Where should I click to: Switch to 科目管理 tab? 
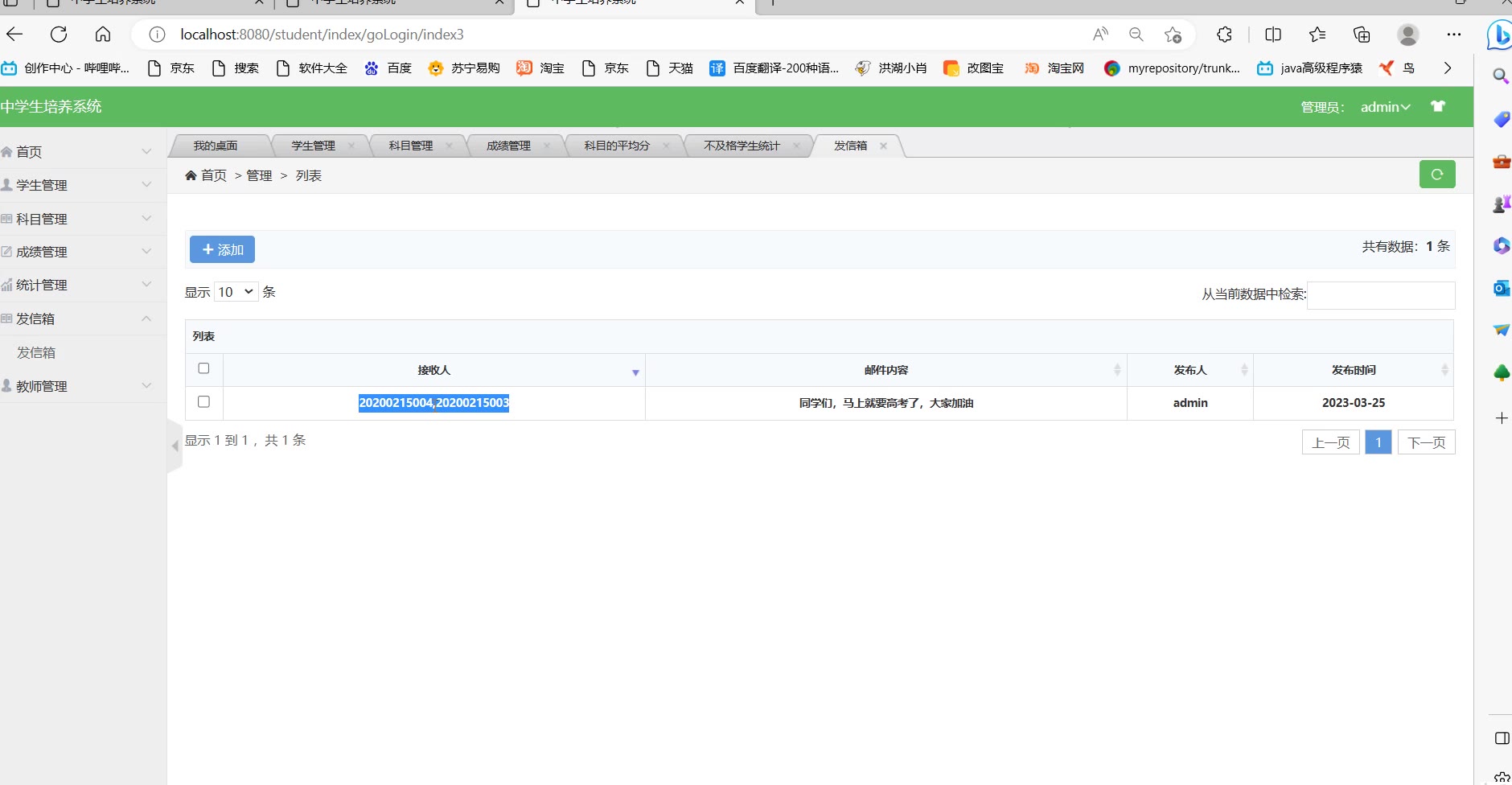tap(410, 146)
